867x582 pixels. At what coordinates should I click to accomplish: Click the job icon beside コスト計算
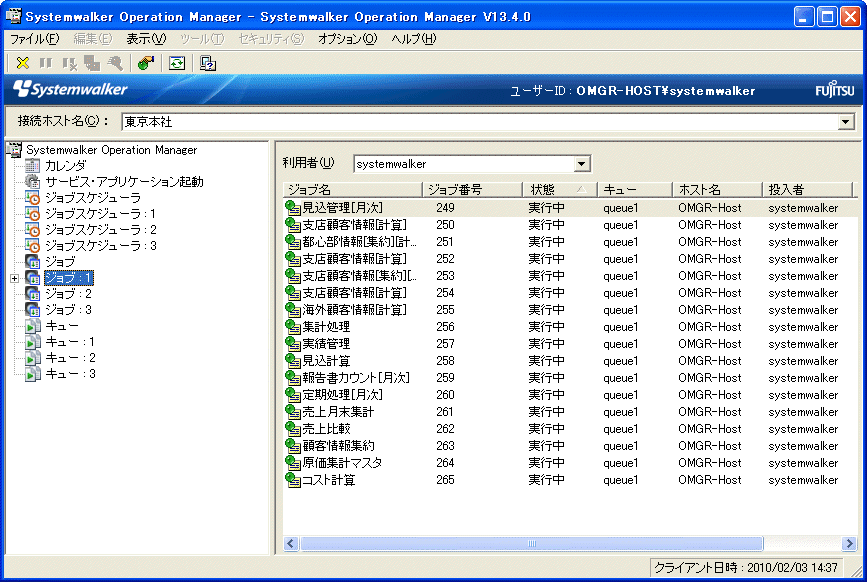click(x=293, y=480)
